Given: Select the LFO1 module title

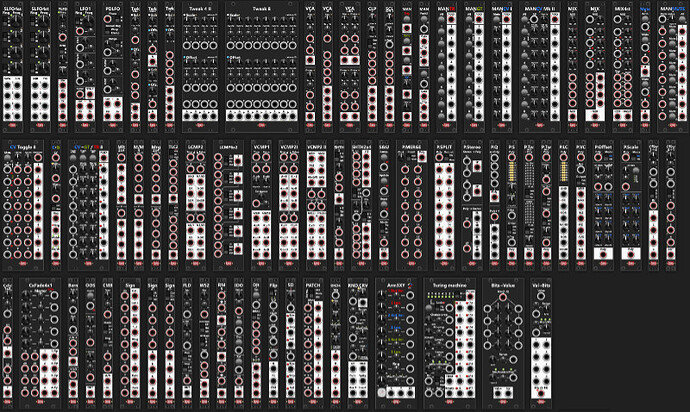Looking at the screenshot, I should [85, 9].
